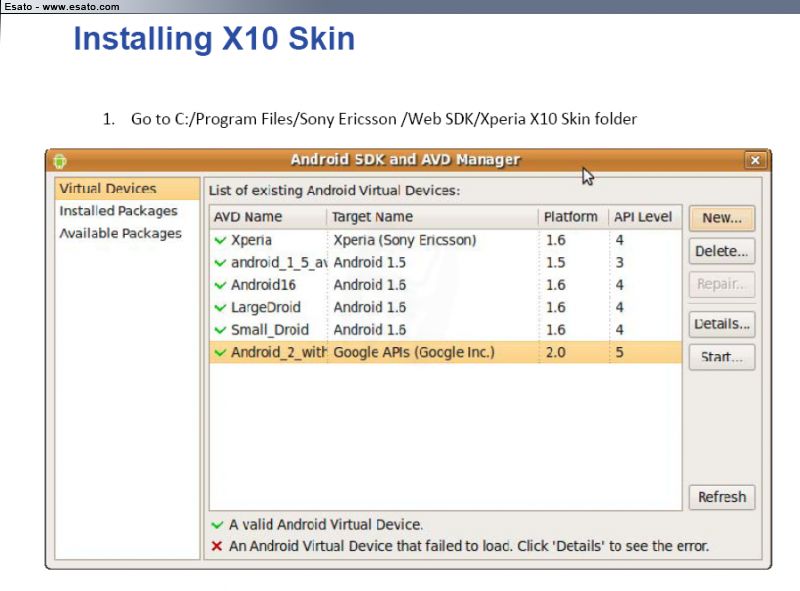Select the Xperia AVD name
Screen dimensions: 800x591
pyautogui.click(x=252, y=240)
